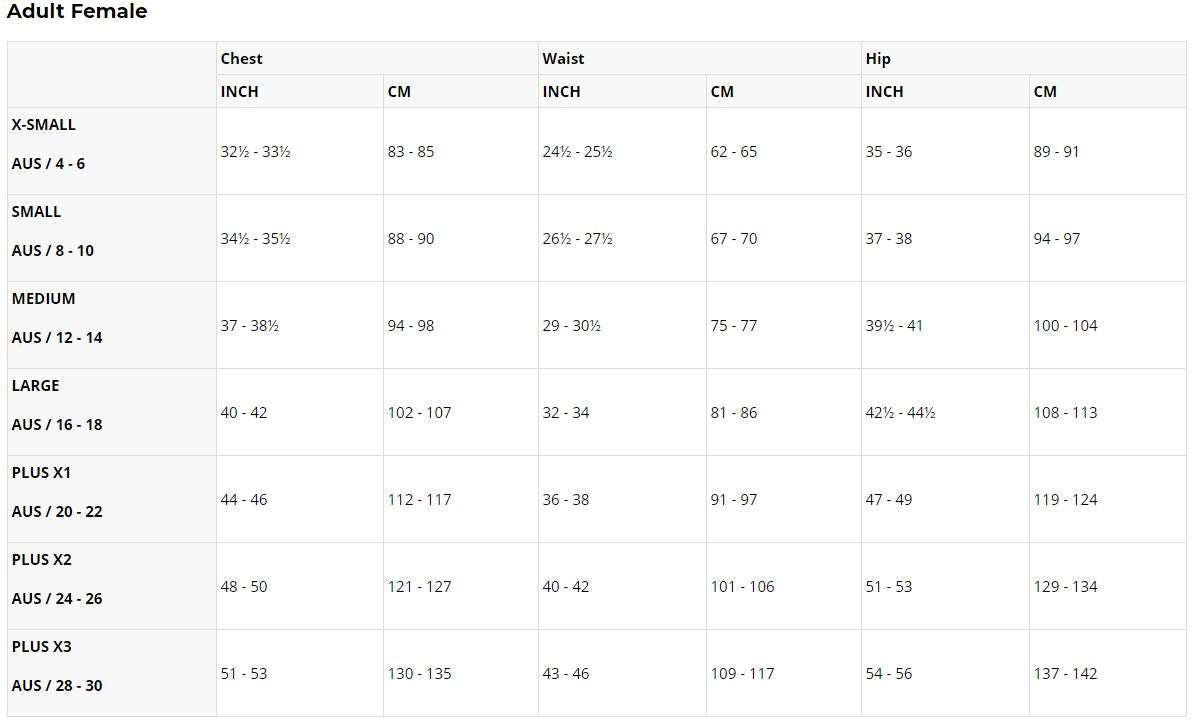Screen dimensions: 1195x726
Task: Click the X-SMALL size row label
Action: tap(44, 125)
